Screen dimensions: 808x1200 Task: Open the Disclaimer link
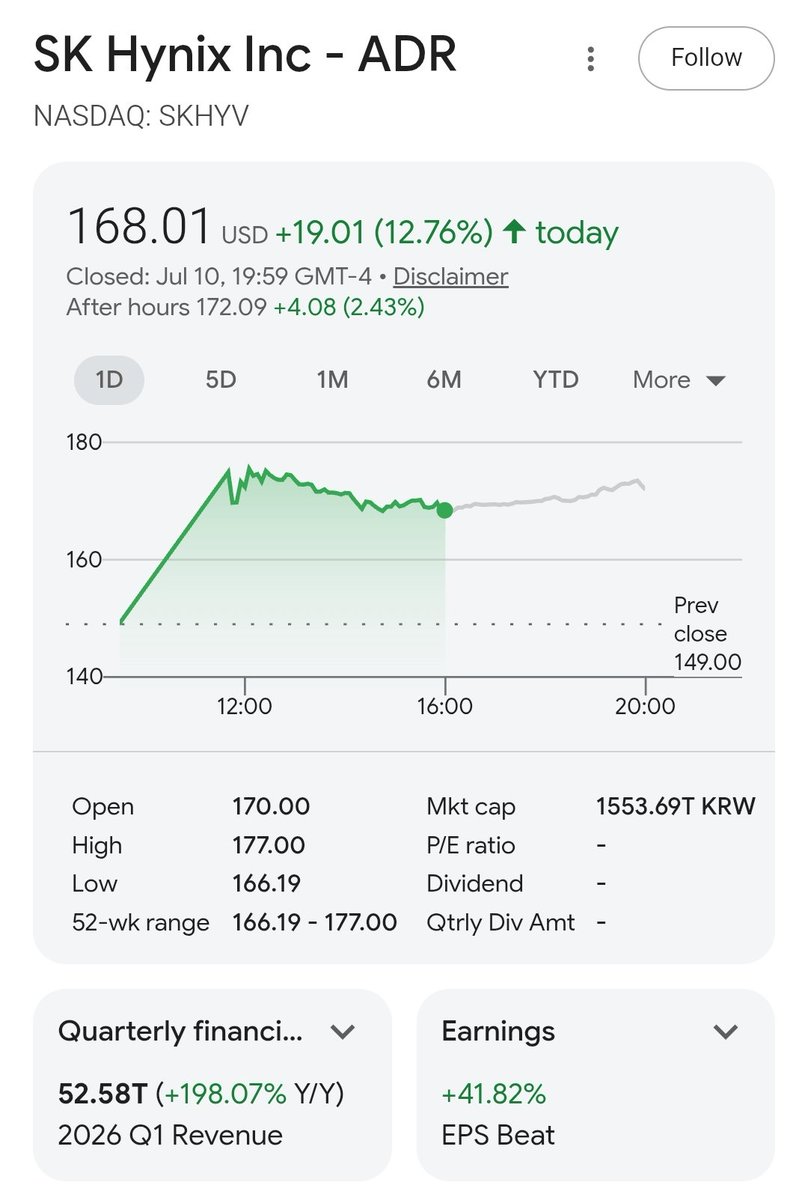pos(450,276)
